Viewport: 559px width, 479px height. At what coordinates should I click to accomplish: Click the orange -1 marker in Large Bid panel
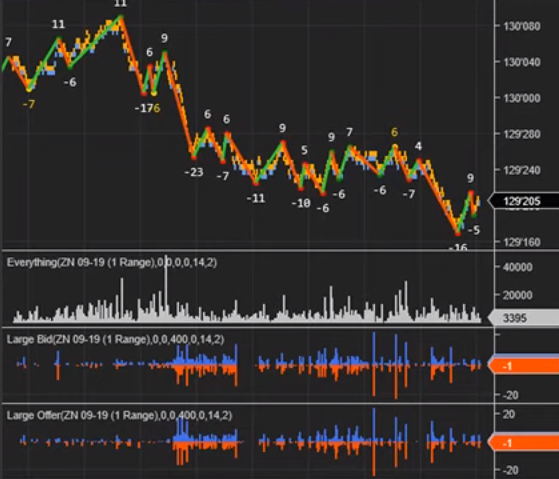coord(523,366)
